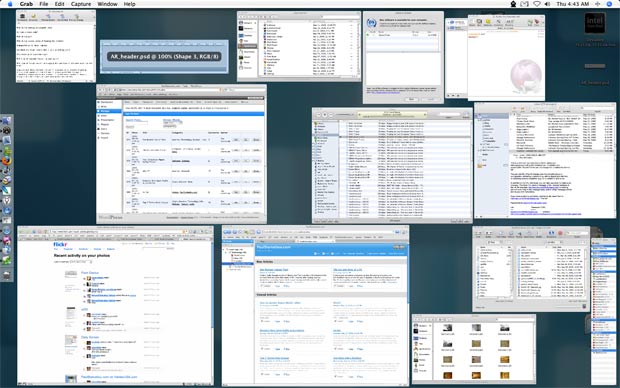Open the Flickr activity time range dropdown
The image size is (620, 388).
pos(81,262)
